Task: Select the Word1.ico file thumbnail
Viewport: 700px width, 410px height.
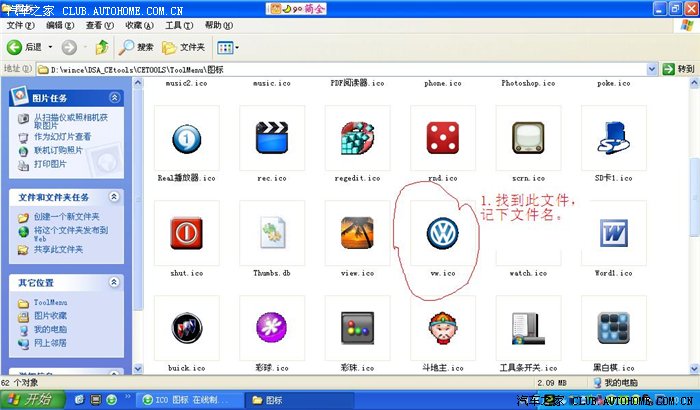Action: [612, 234]
